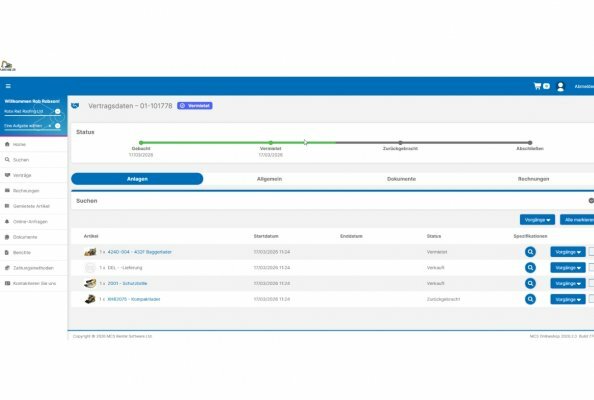This screenshot has height=400, width=594.
Task: Expand the Suchen filter panel
Action: [x=591, y=201]
